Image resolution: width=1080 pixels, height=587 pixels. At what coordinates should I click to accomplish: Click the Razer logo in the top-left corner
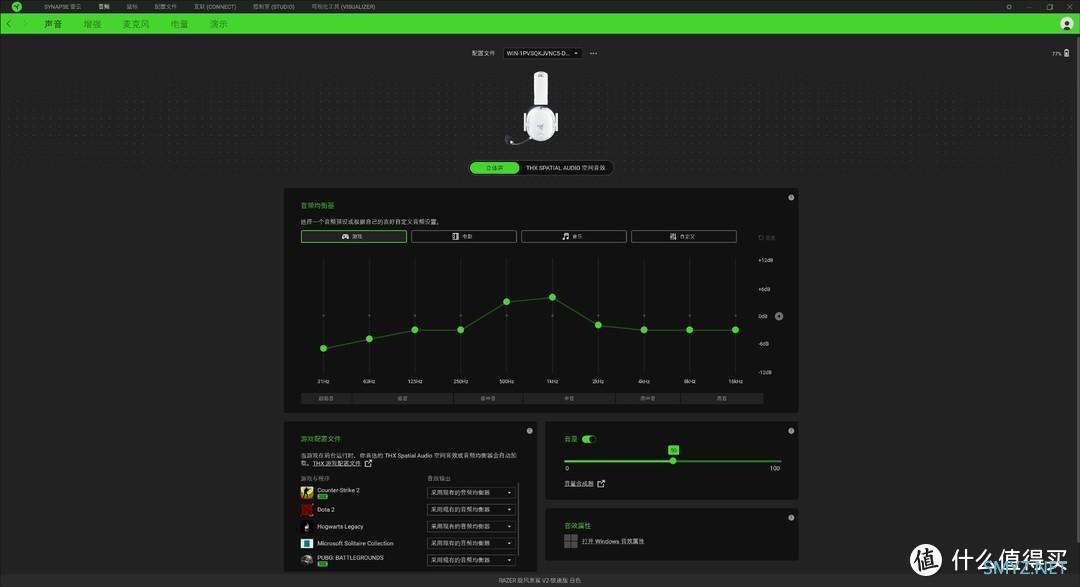click(17, 7)
